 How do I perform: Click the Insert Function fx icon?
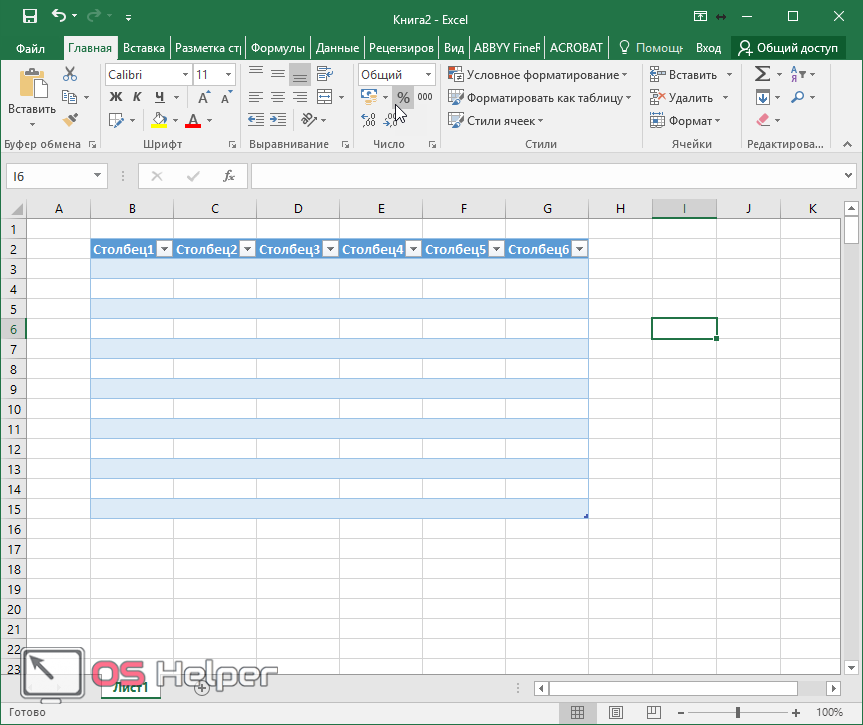(x=229, y=176)
